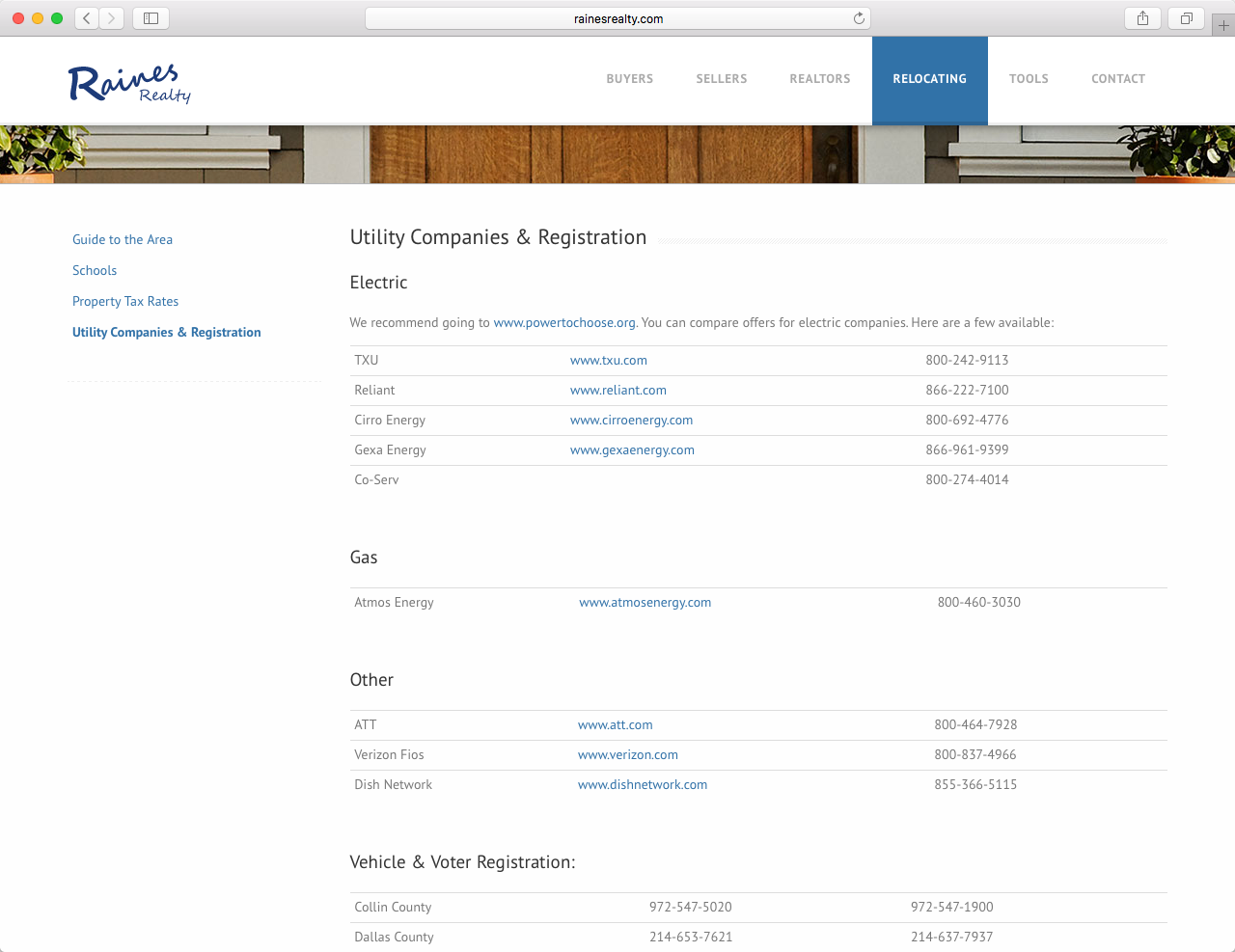Open www.verizon.com link

(x=628, y=754)
